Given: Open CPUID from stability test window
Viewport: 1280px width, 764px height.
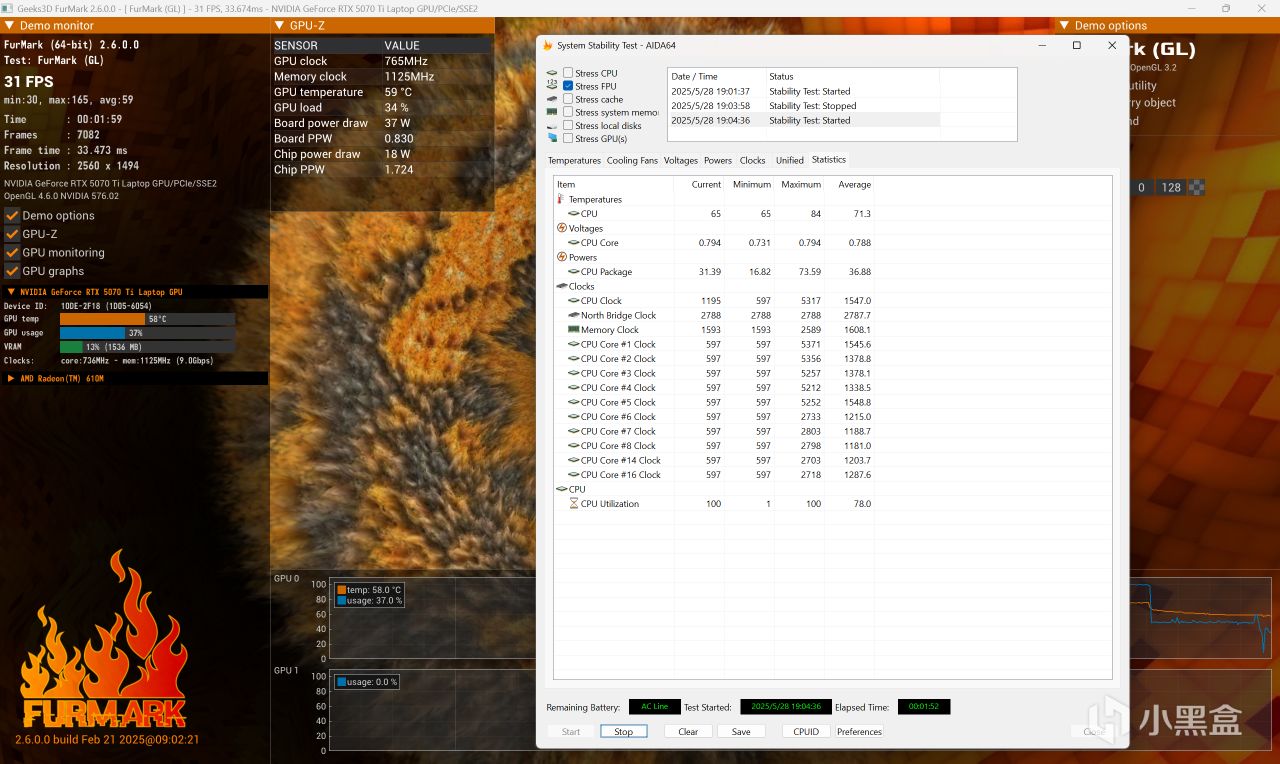Looking at the screenshot, I should pos(806,731).
